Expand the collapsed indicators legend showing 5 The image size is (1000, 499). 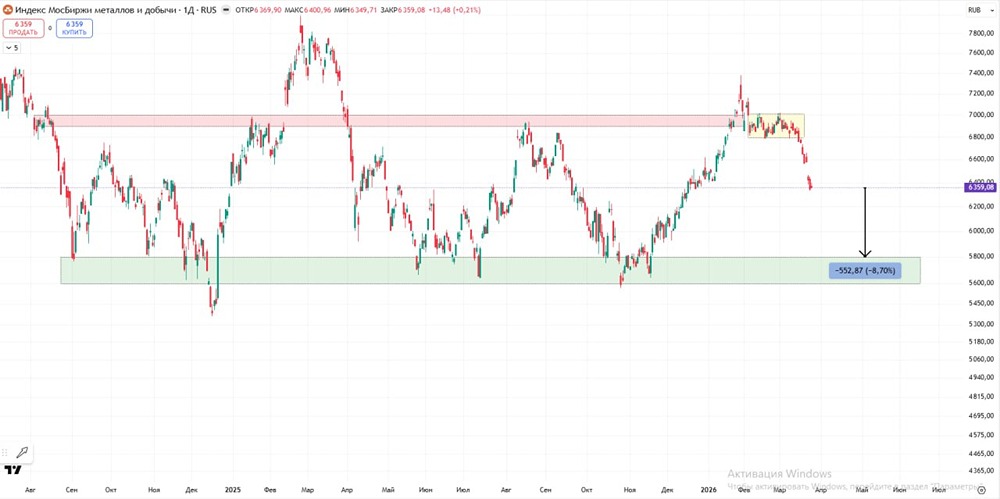click(x=11, y=47)
